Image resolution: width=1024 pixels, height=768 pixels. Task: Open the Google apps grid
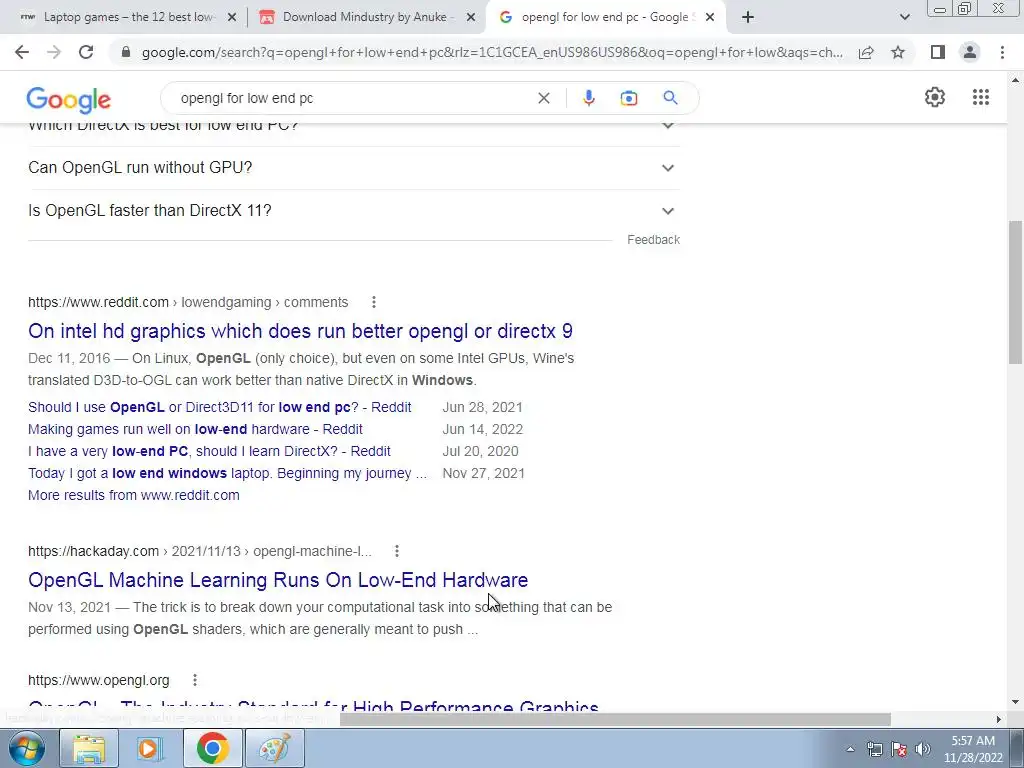(x=980, y=97)
